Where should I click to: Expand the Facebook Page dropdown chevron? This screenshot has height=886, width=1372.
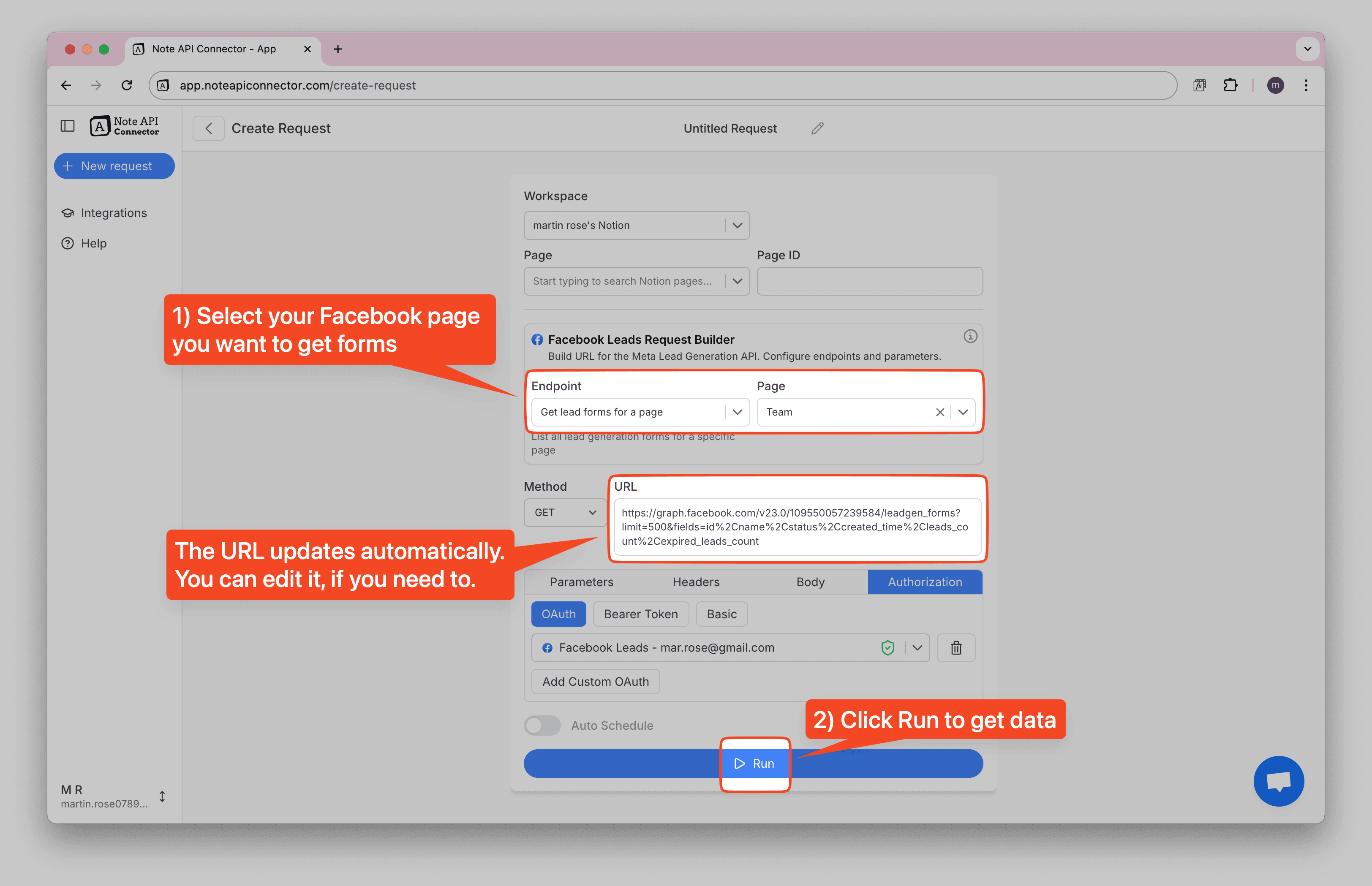963,412
